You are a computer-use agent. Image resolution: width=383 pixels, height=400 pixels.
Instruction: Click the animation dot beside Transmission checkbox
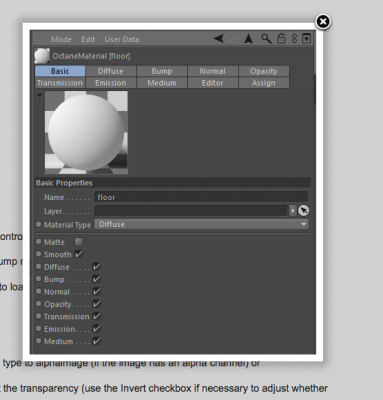coord(39,316)
